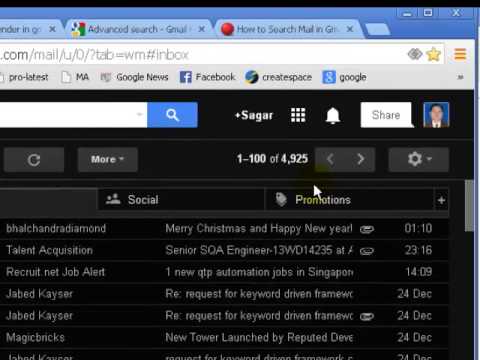Bookmark this page with the star icon
Screen dimensions: 480x360
point(433,54)
